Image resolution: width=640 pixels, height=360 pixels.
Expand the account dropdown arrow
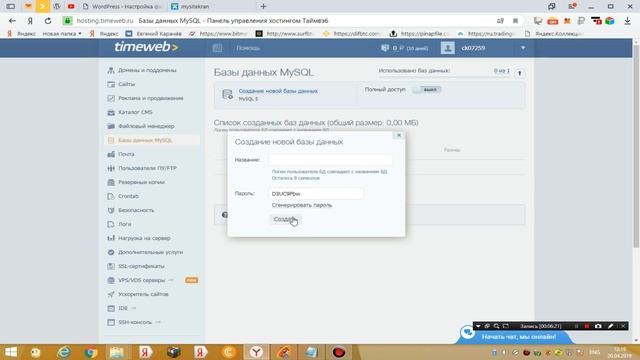point(523,48)
